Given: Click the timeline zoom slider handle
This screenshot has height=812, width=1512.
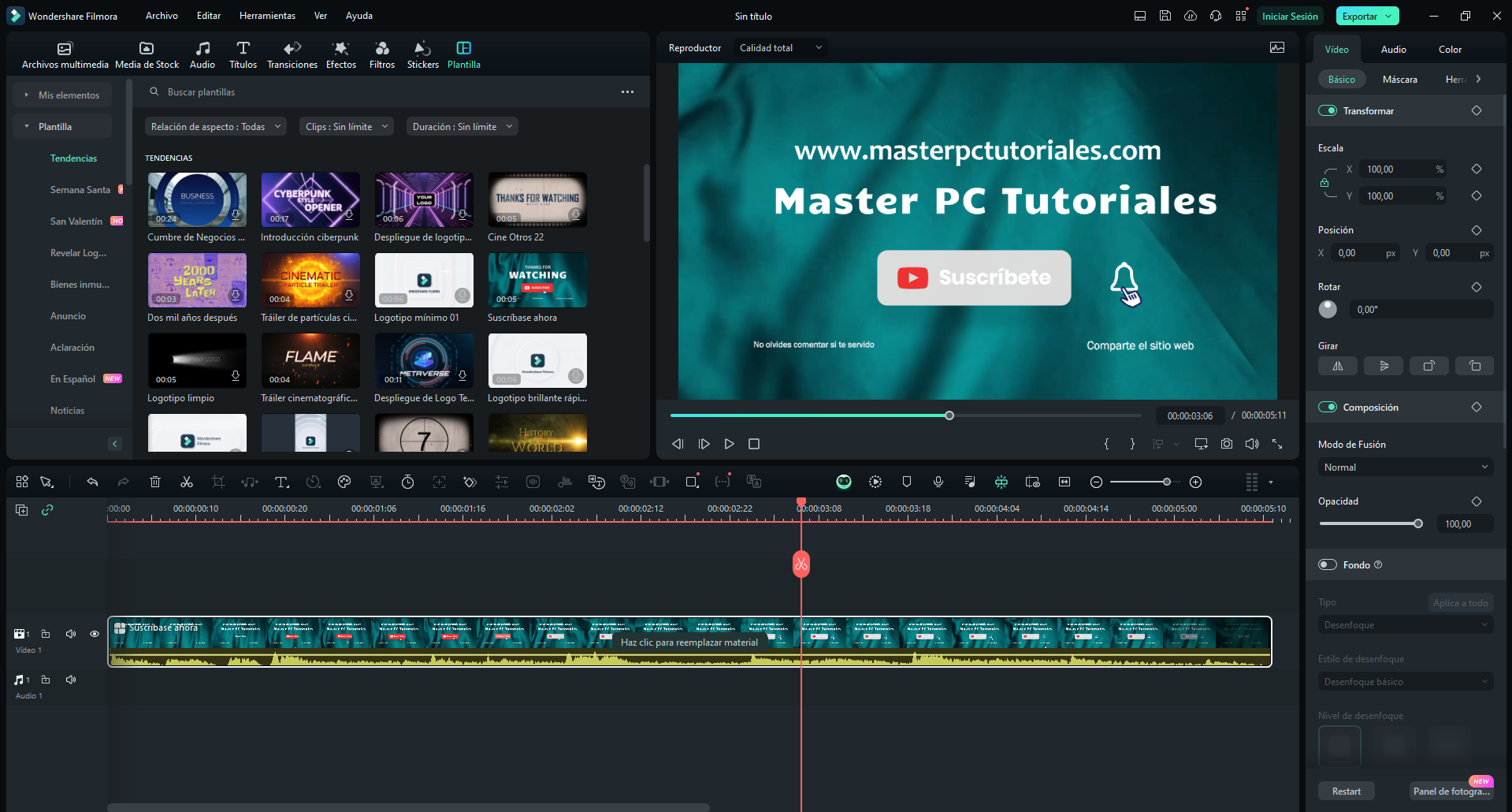Looking at the screenshot, I should 1166,482.
